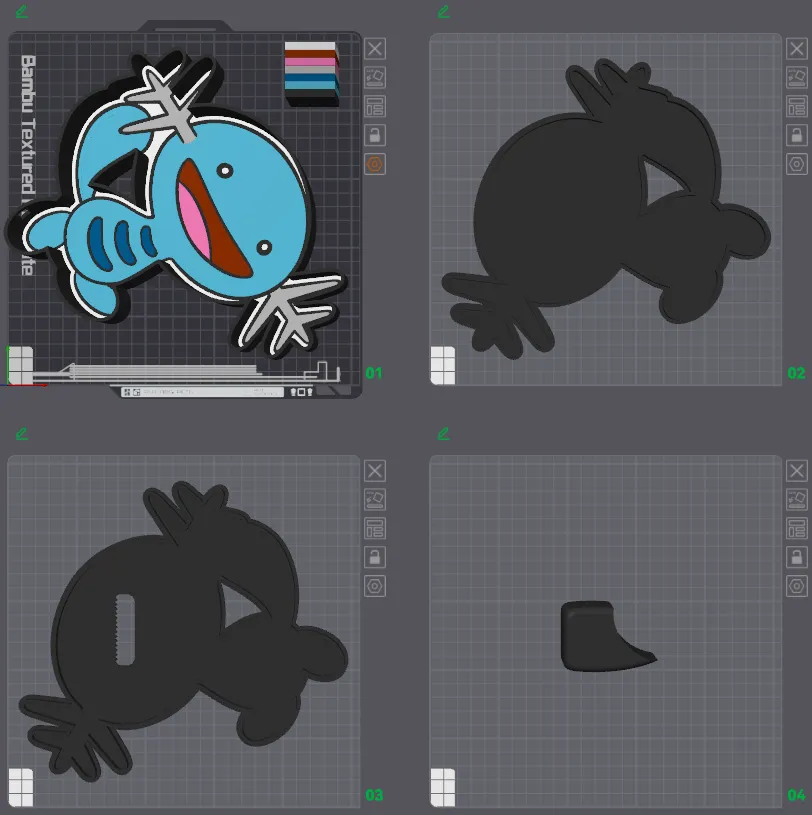Click the green 02 plate number label
This screenshot has width=812, height=815.
point(795,373)
